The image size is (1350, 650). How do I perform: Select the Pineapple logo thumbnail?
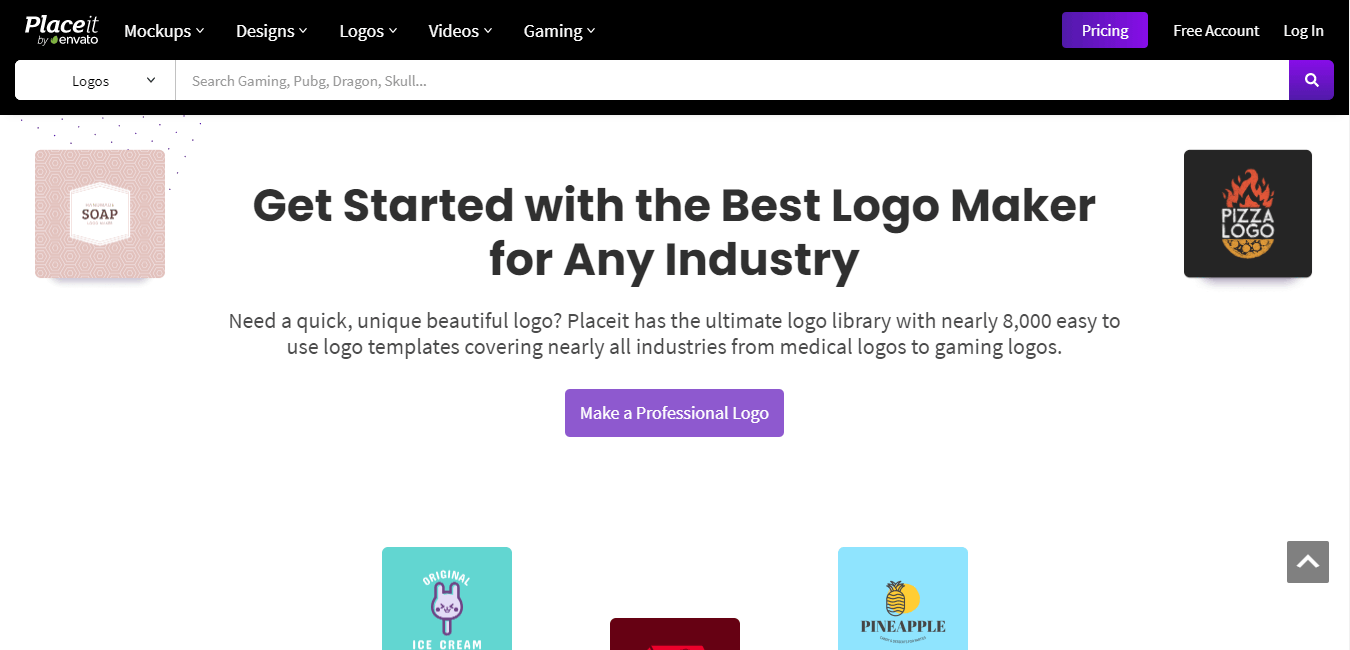pyautogui.click(x=903, y=598)
